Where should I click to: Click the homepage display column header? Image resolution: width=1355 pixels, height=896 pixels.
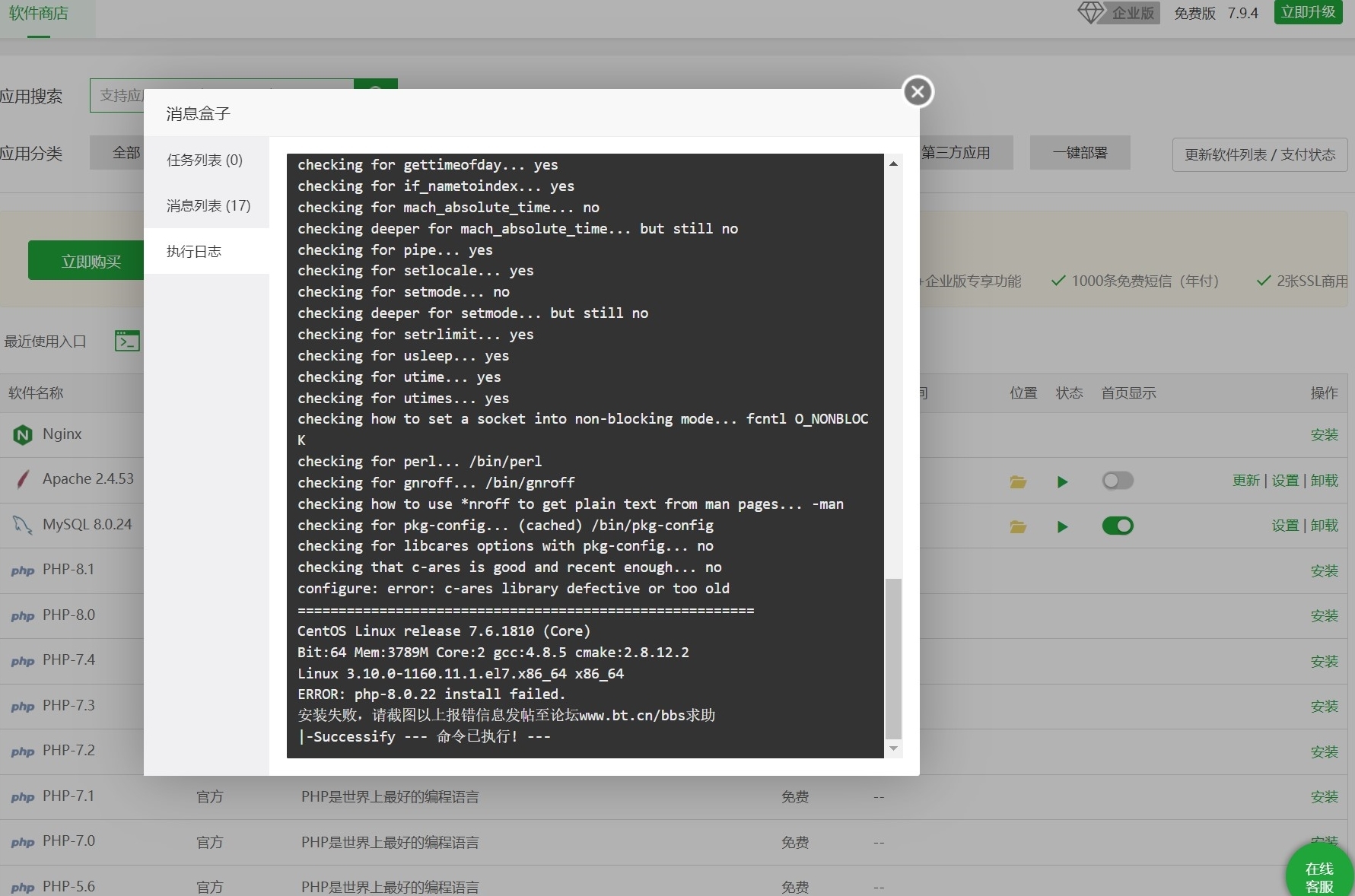coord(1128,393)
